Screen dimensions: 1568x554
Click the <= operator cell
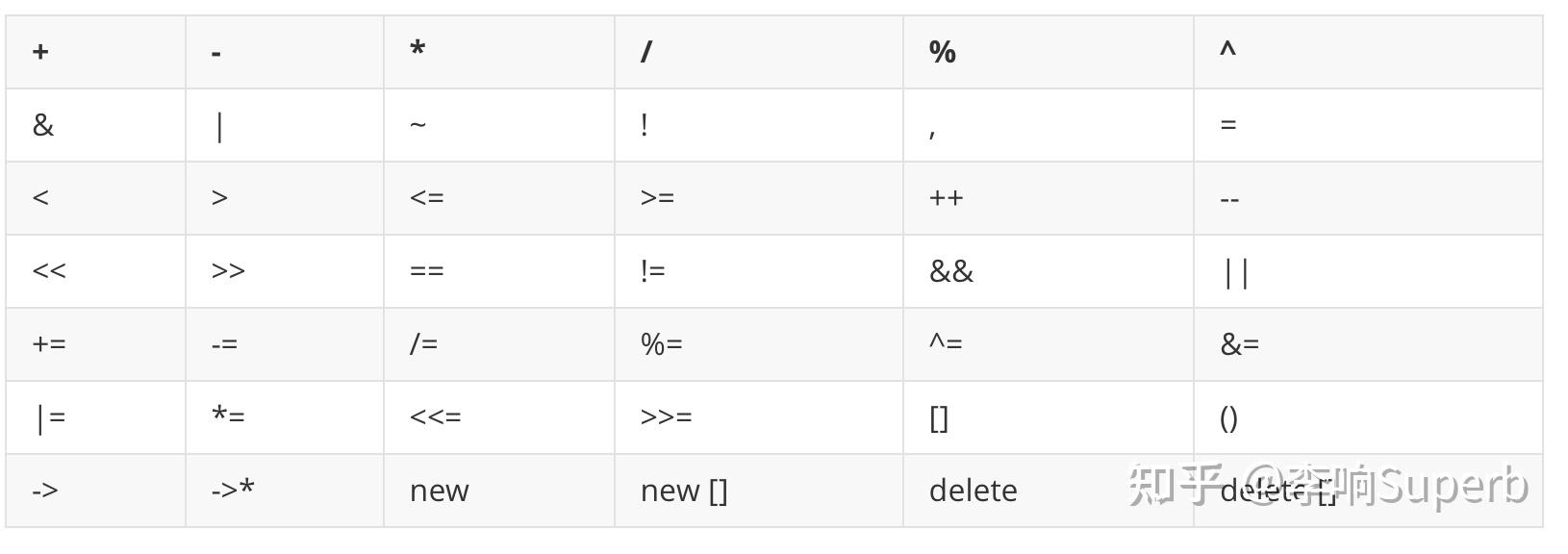click(x=499, y=198)
